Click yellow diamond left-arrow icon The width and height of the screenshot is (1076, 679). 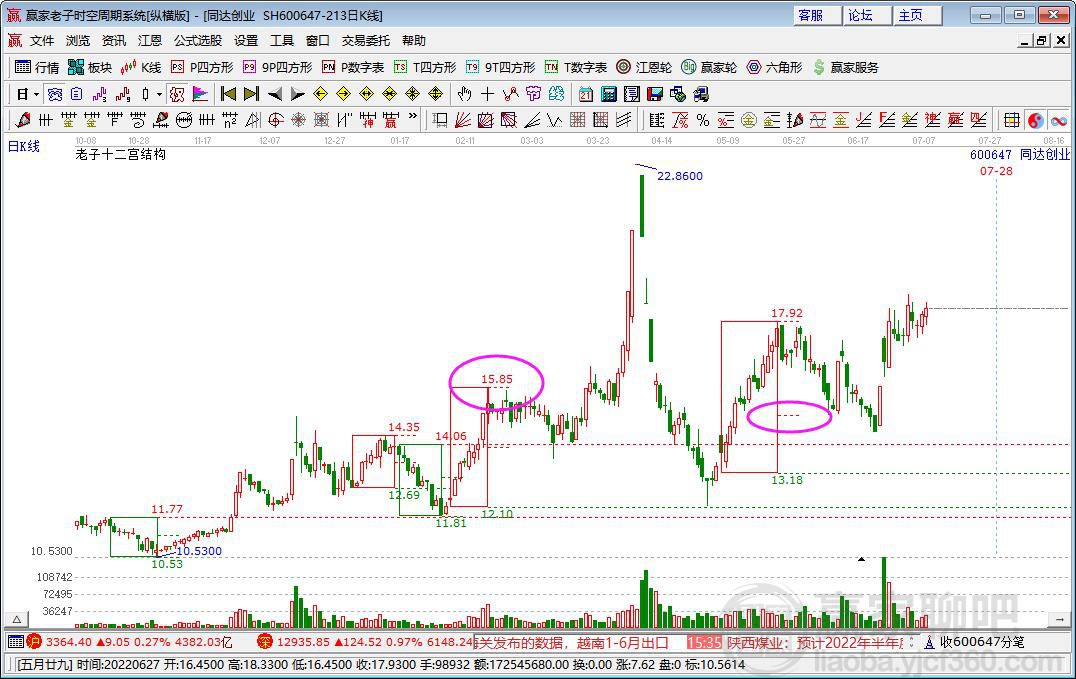(320, 94)
